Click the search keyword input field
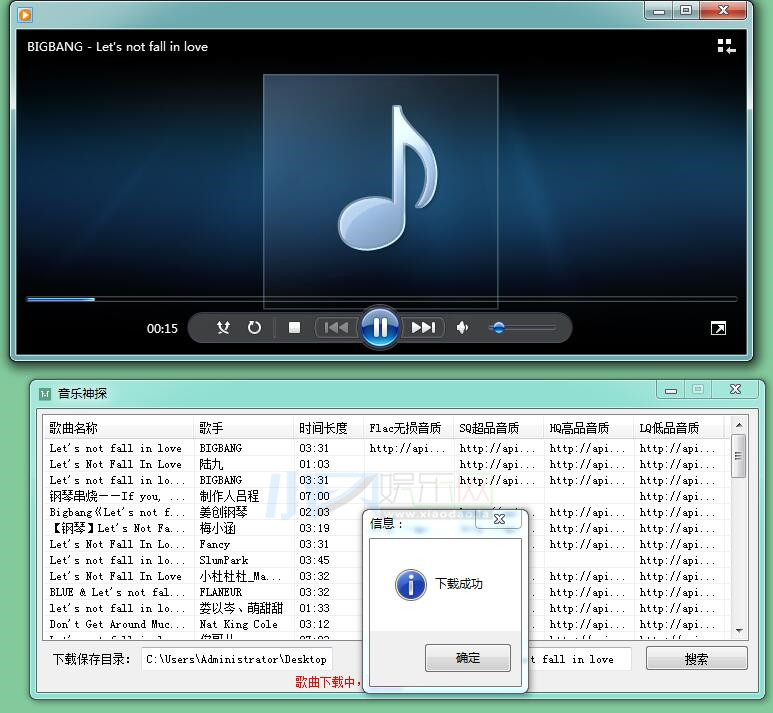Viewport: 773px width, 713px height. (x=579, y=659)
